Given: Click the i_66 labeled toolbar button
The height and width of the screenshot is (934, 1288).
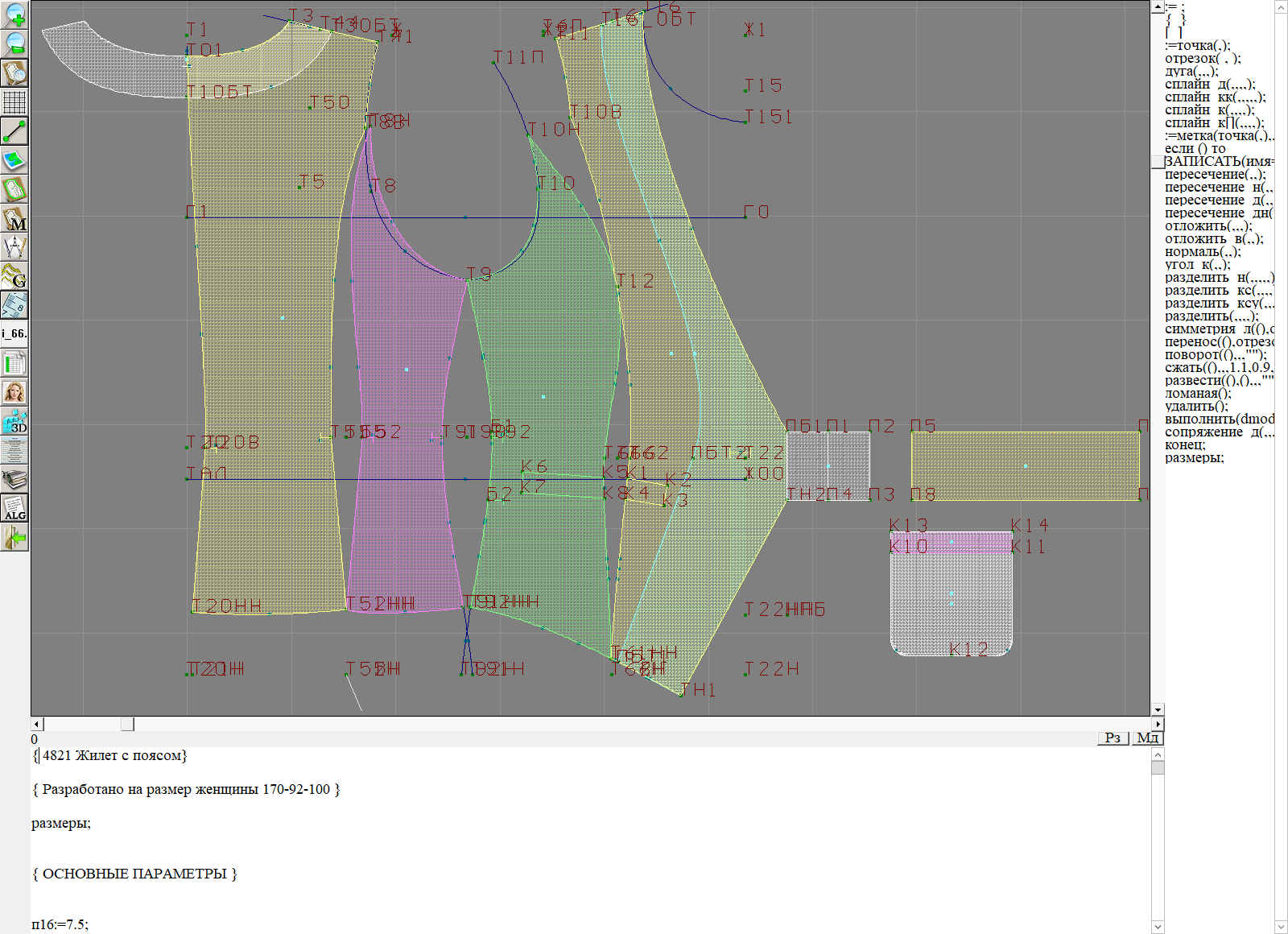Looking at the screenshot, I should [14, 333].
